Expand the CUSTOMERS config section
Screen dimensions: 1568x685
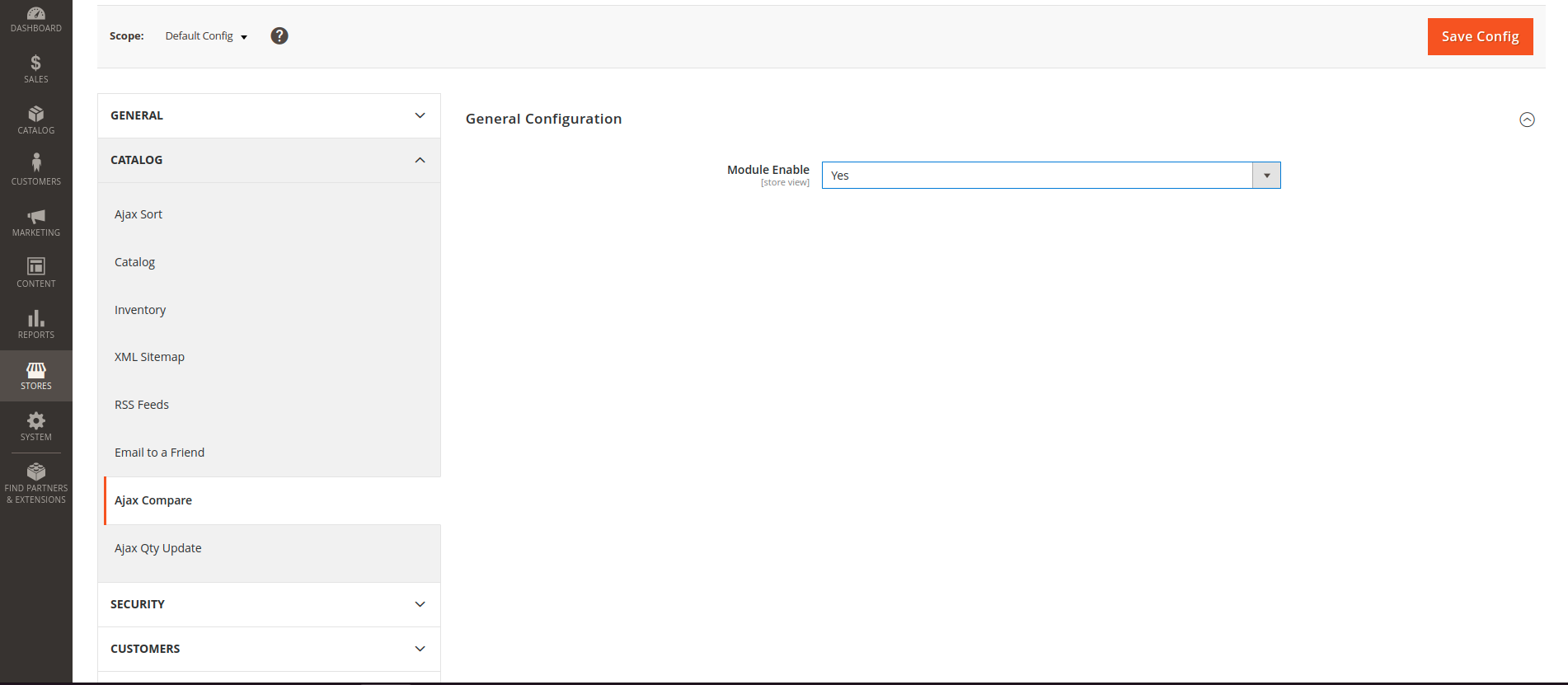pyautogui.click(x=269, y=649)
